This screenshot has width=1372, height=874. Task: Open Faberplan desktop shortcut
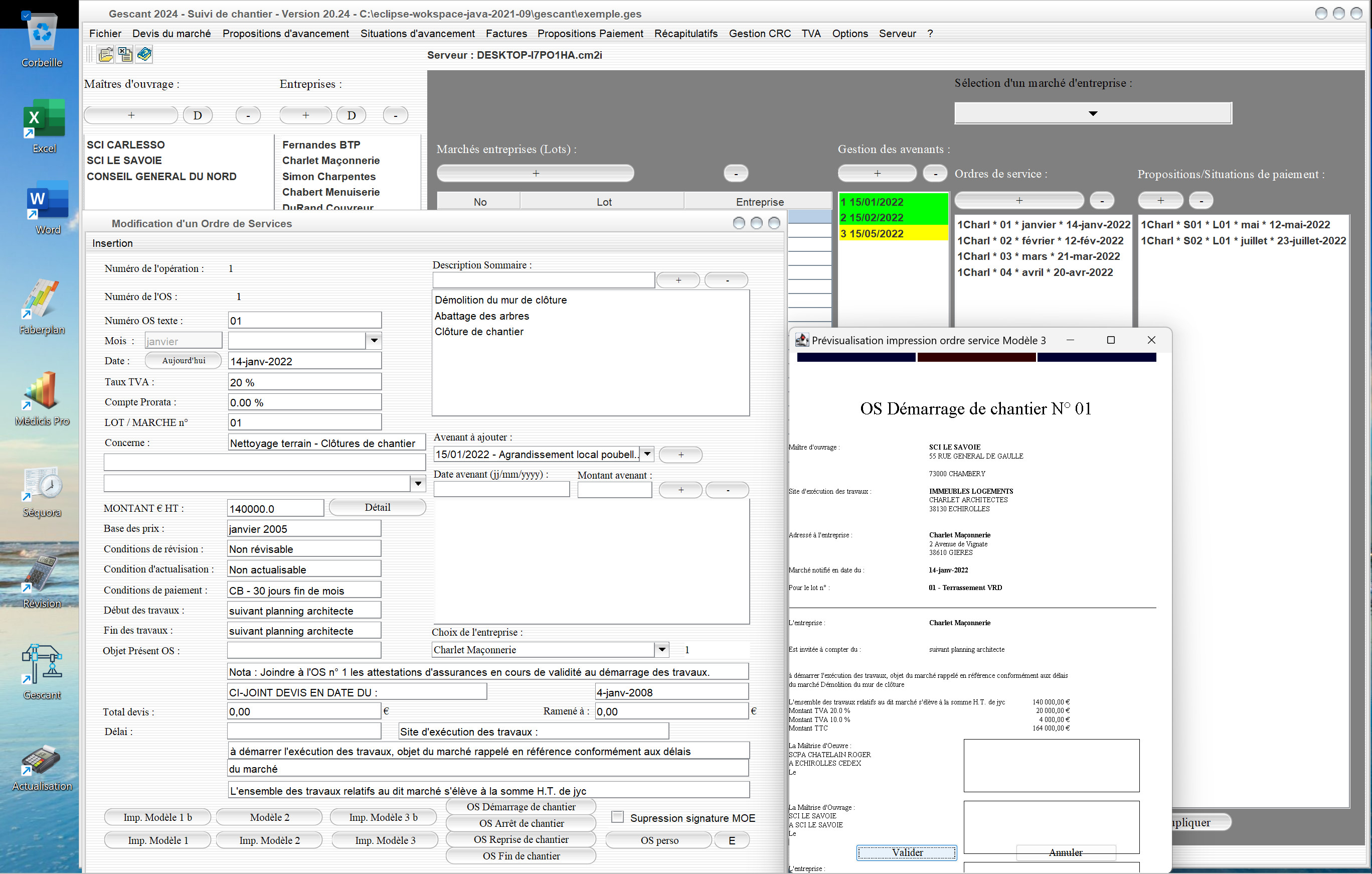(42, 307)
